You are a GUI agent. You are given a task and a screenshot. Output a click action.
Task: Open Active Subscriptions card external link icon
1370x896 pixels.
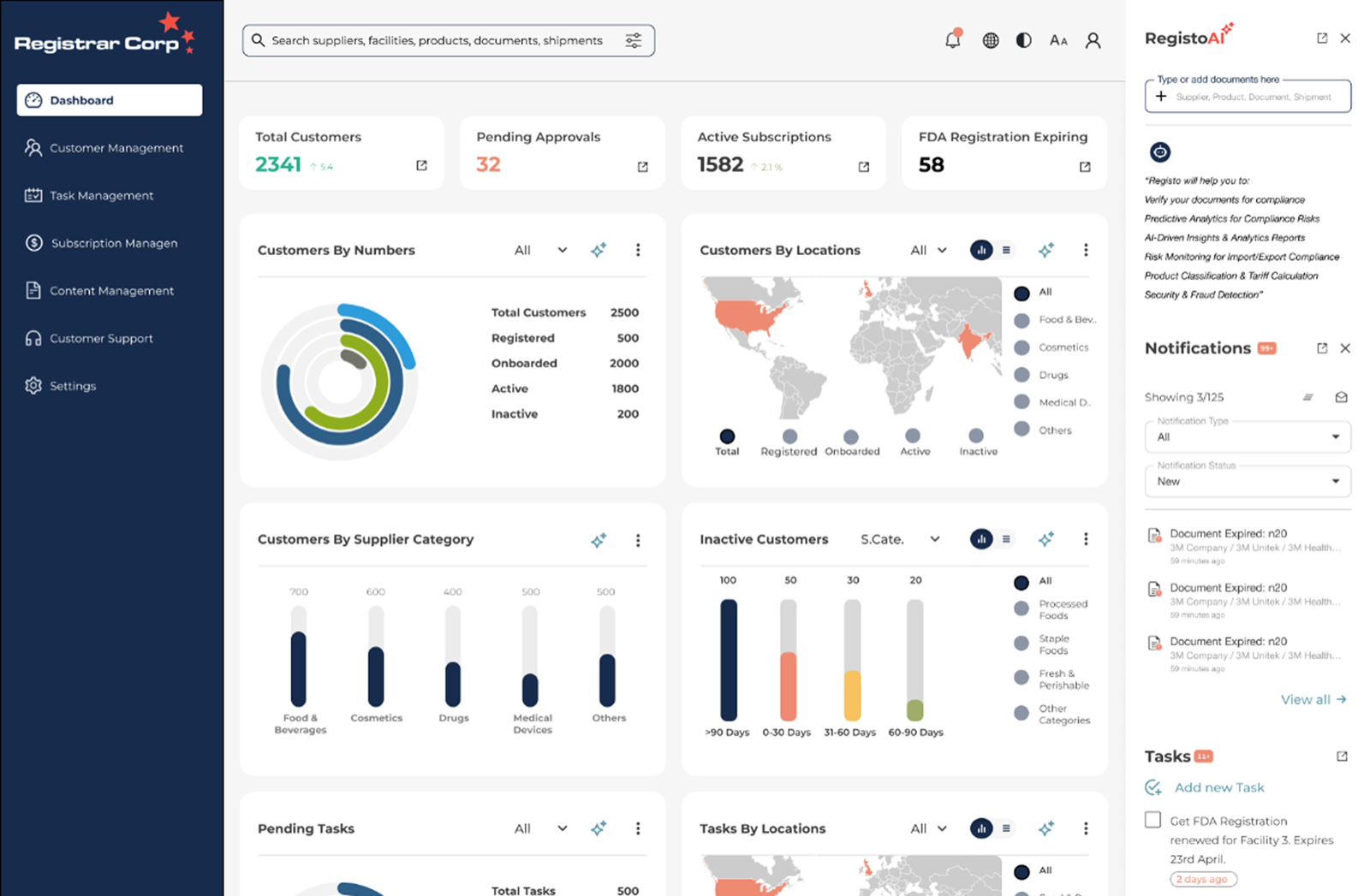(x=863, y=166)
